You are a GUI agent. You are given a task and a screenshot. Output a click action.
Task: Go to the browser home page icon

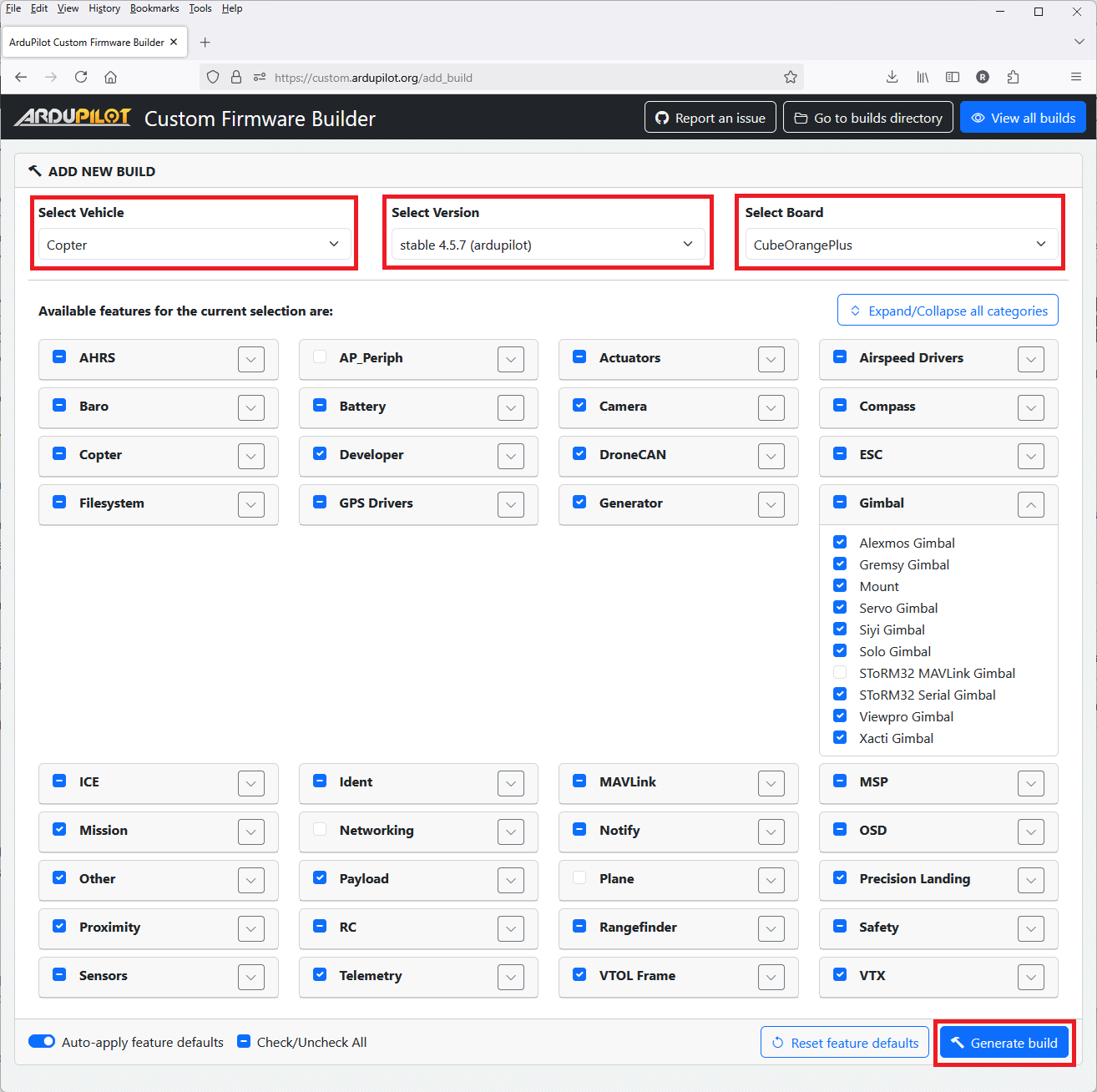tap(110, 78)
